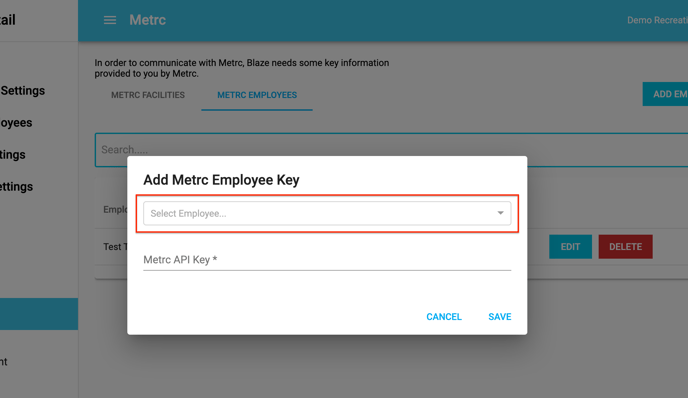The height and width of the screenshot is (398, 688).
Task: Select the highlighted sidebar menu item
Action: tap(39, 314)
